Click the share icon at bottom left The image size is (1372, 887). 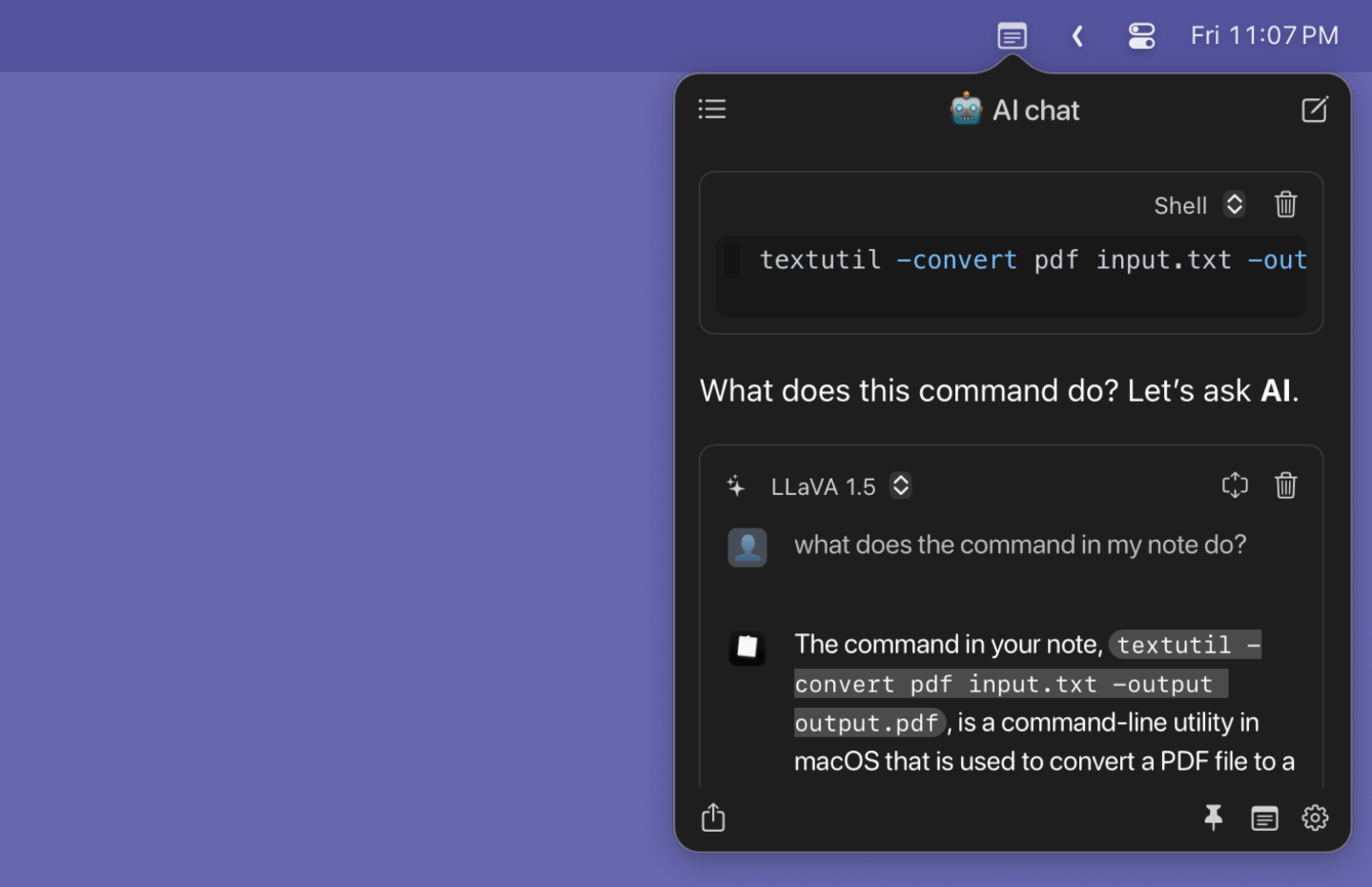pos(713,817)
